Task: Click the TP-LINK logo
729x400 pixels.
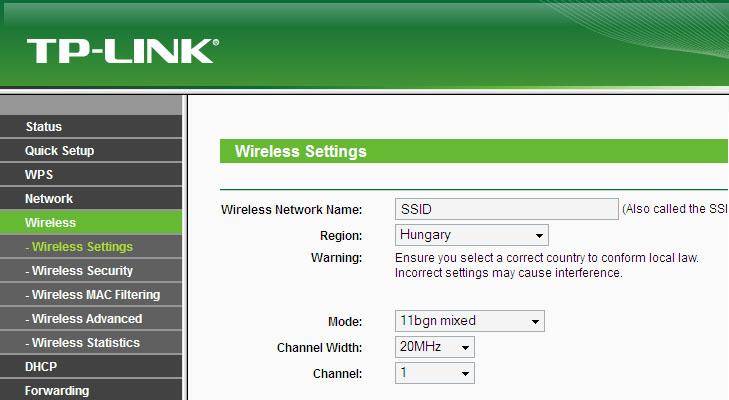Action: coord(123,51)
